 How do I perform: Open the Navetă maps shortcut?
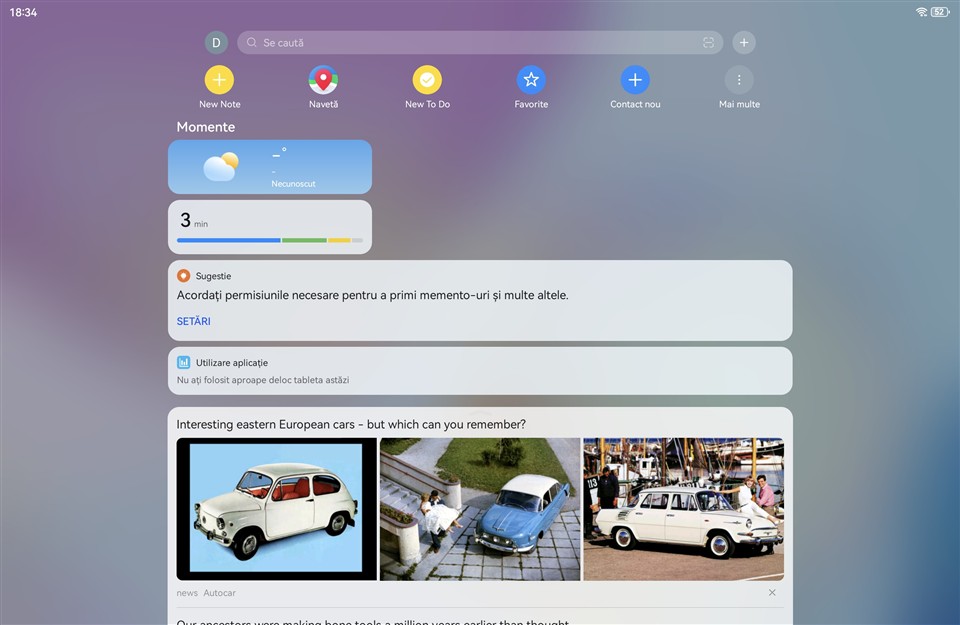pos(323,80)
